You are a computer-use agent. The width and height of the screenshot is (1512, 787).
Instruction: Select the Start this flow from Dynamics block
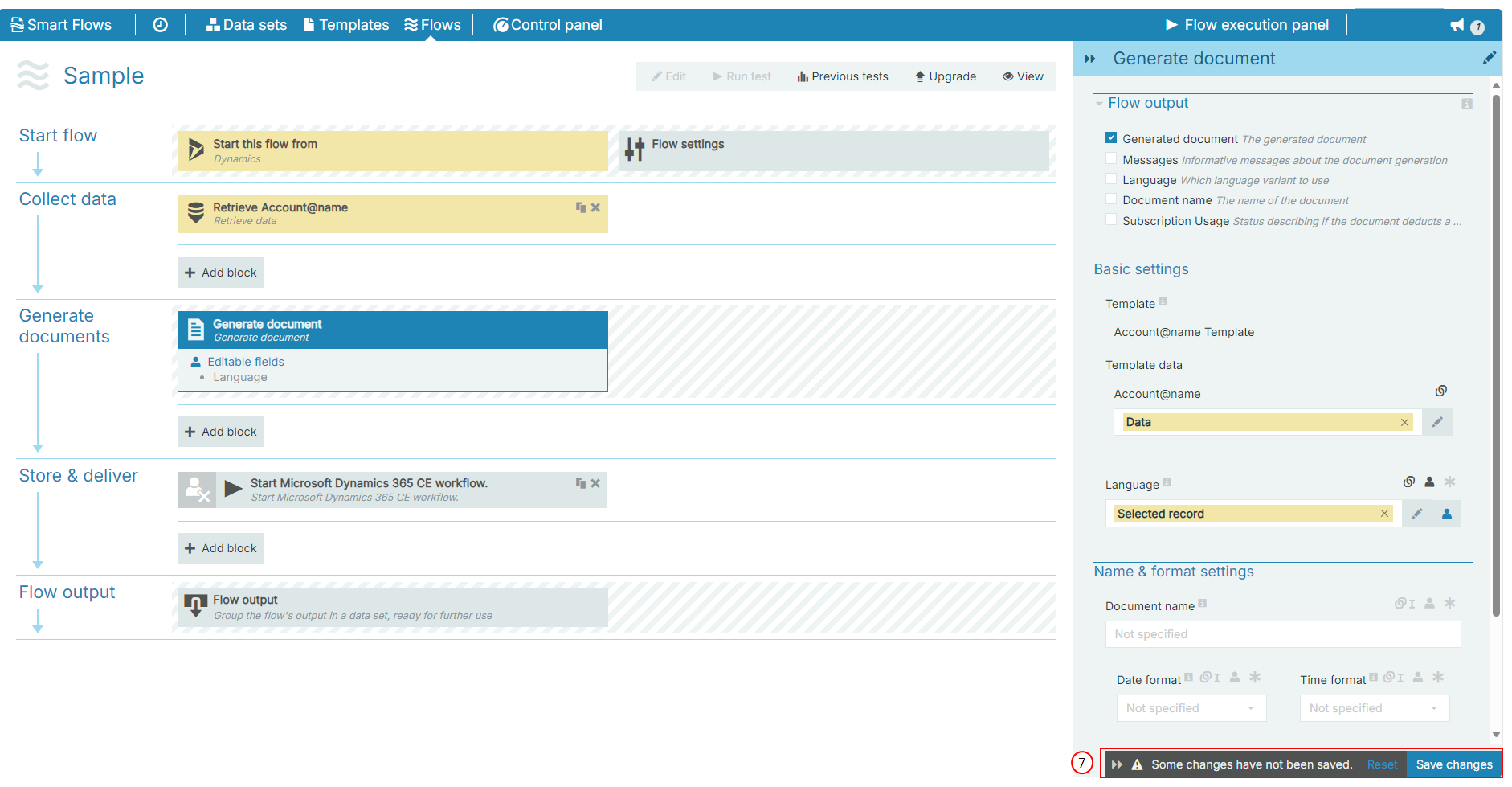tap(393, 150)
